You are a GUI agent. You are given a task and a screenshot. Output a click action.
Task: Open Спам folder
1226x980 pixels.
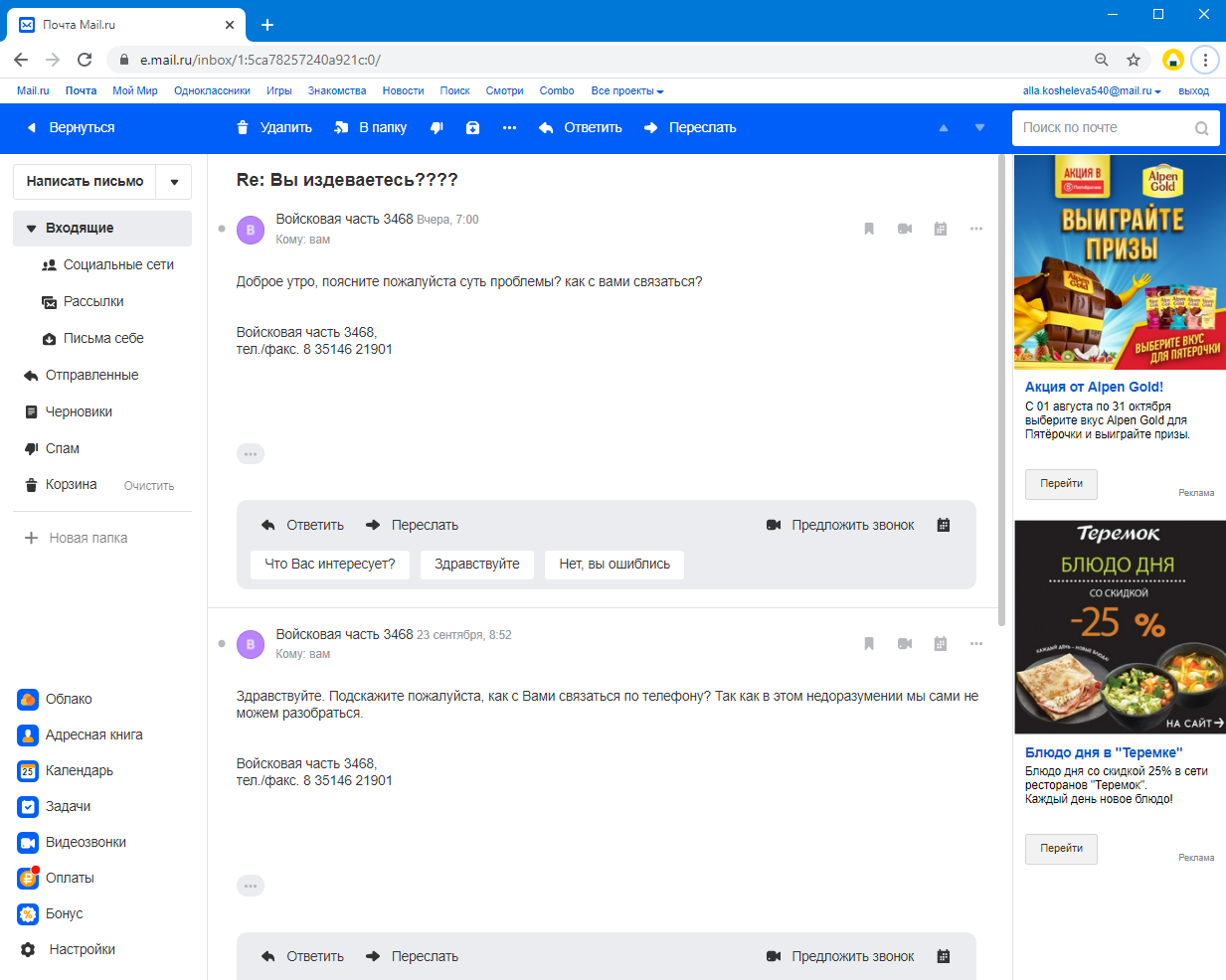51,449
